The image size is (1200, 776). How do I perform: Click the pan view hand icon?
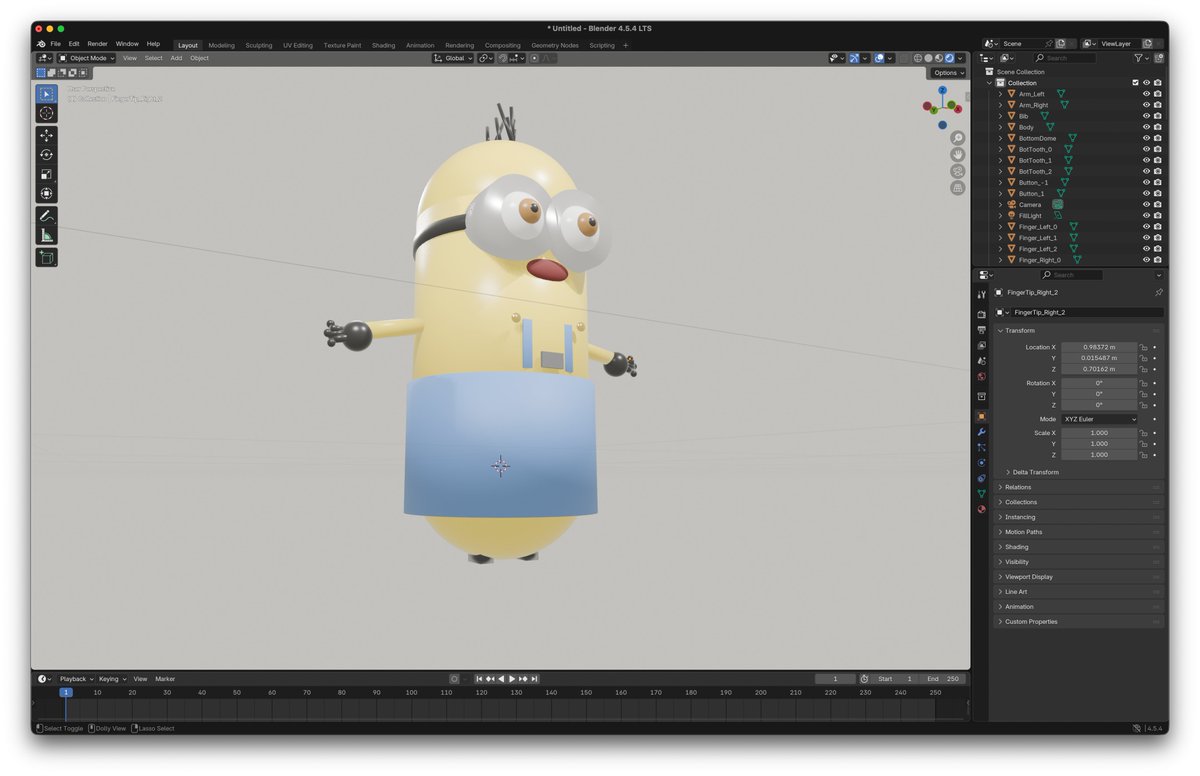957,155
